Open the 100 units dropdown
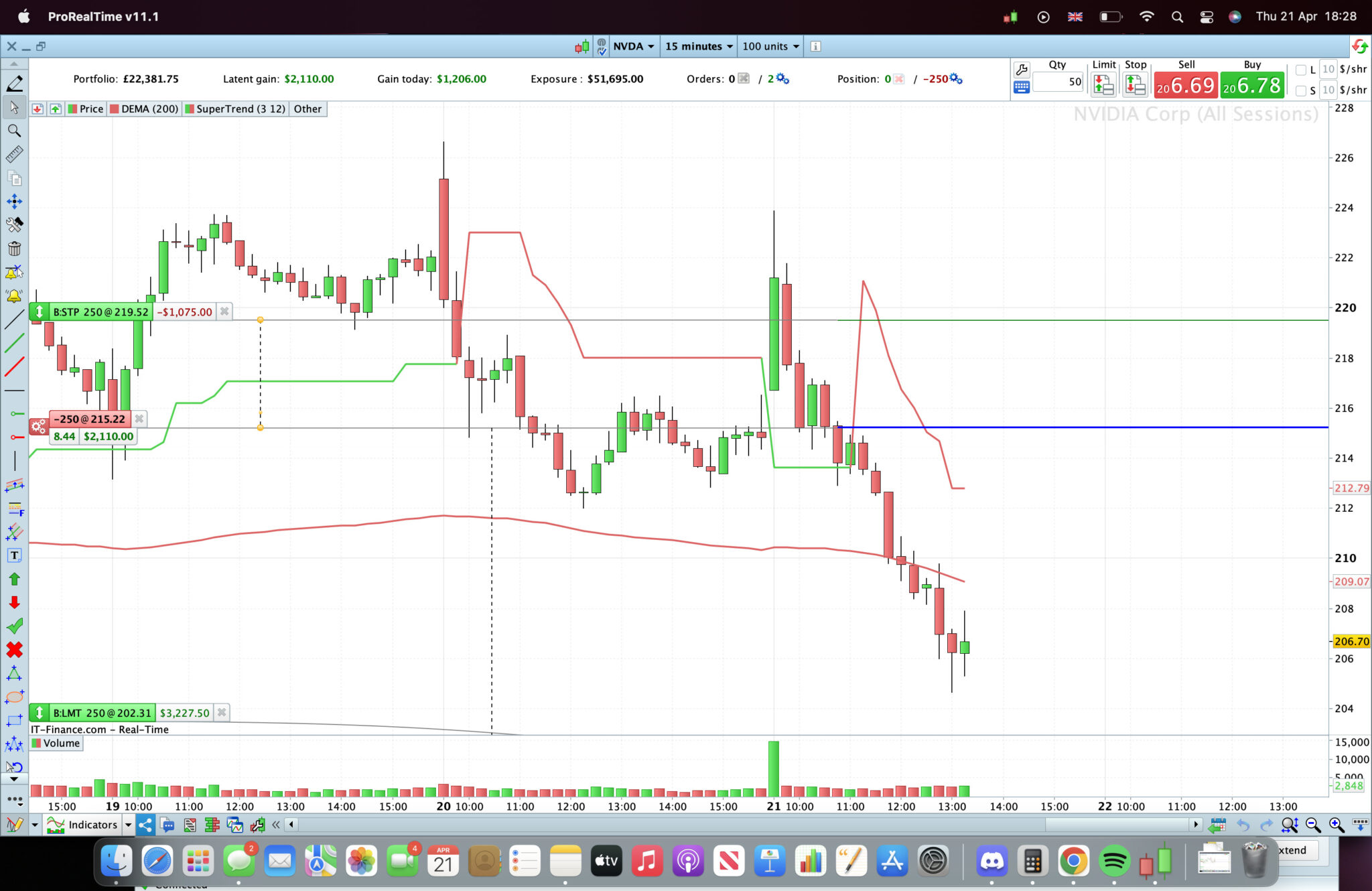Screen dimensions: 1372x891 [x=770, y=46]
